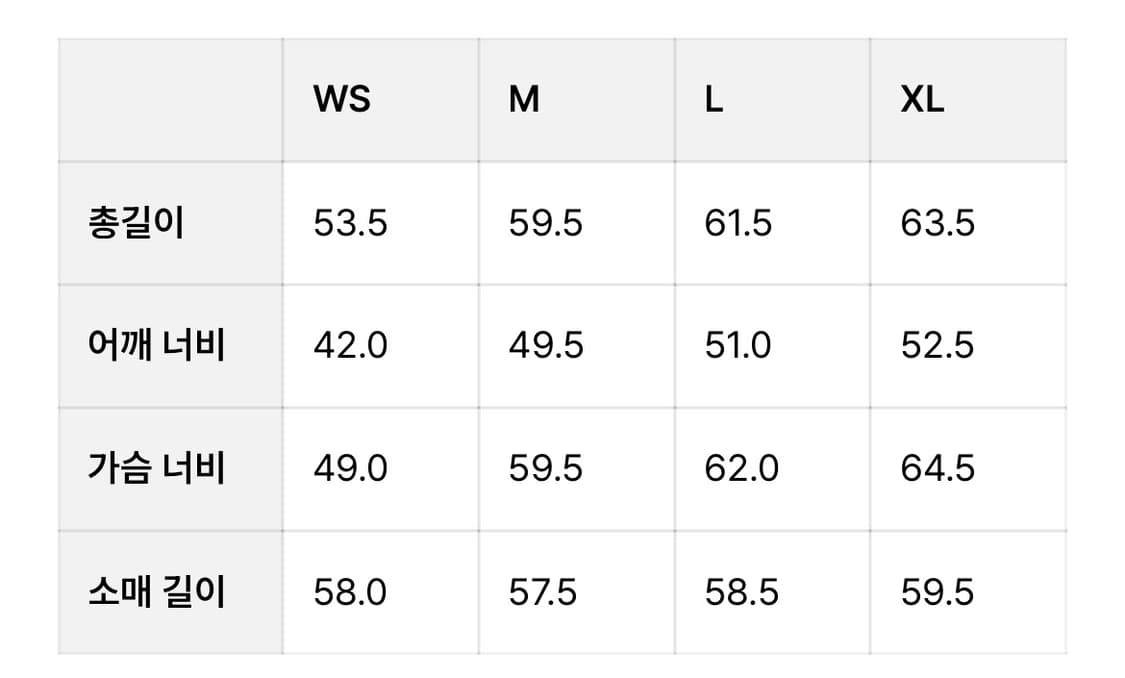
Task: Click the 42.0 shoulder width cell
Action: pyautogui.click(x=350, y=346)
